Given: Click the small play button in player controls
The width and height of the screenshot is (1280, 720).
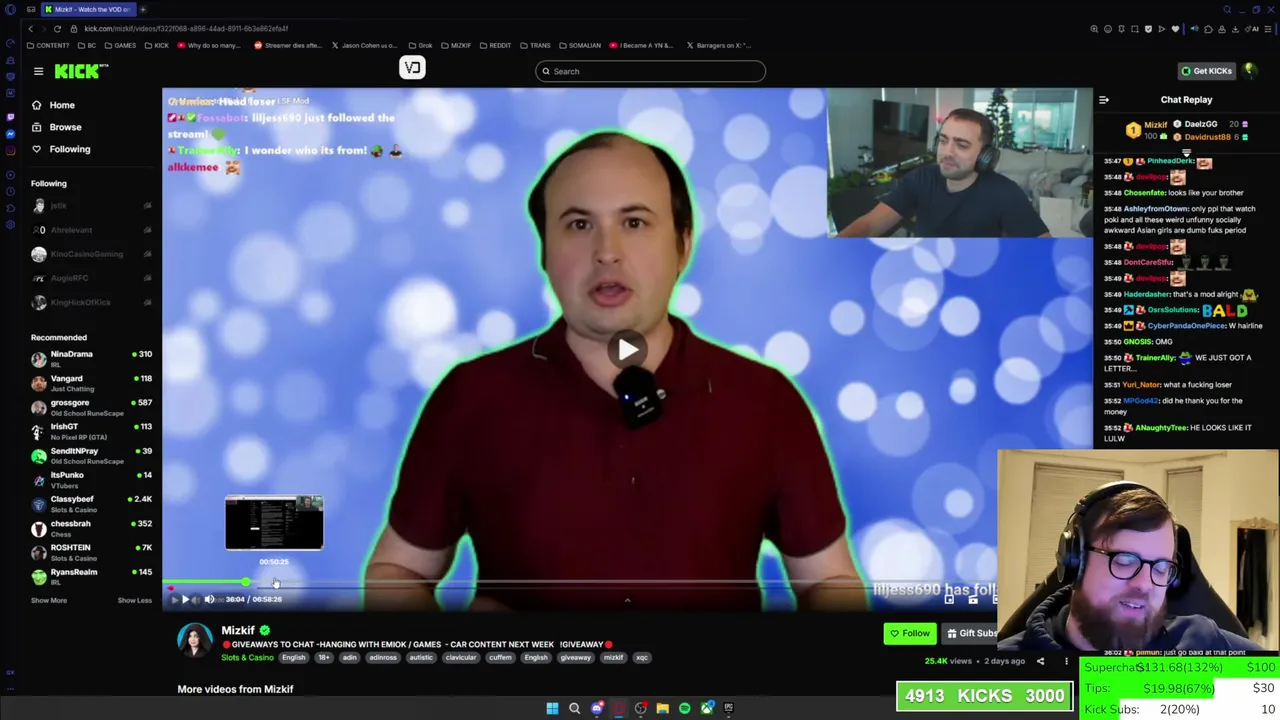Looking at the screenshot, I should [x=185, y=599].
